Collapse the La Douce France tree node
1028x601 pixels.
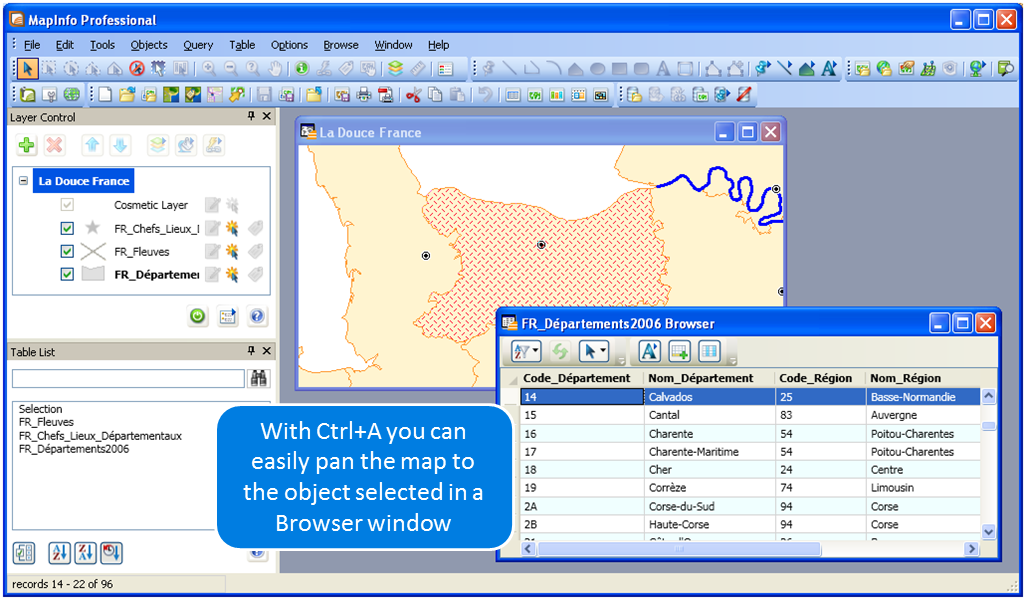coord(24,180)
